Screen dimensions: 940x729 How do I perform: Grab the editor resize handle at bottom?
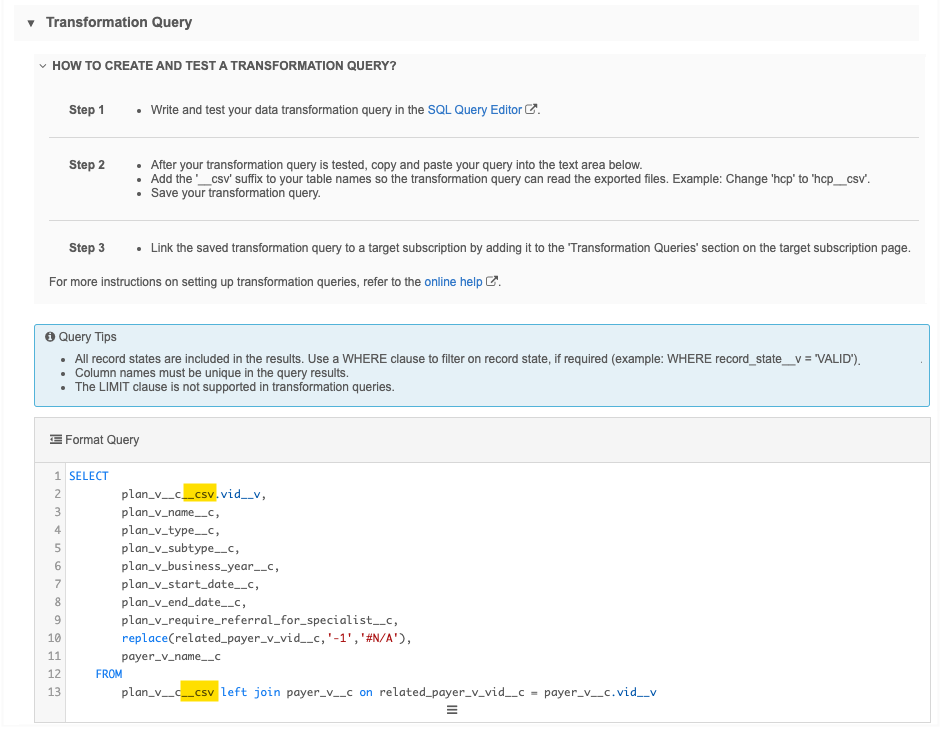click(x=451, y=711)
